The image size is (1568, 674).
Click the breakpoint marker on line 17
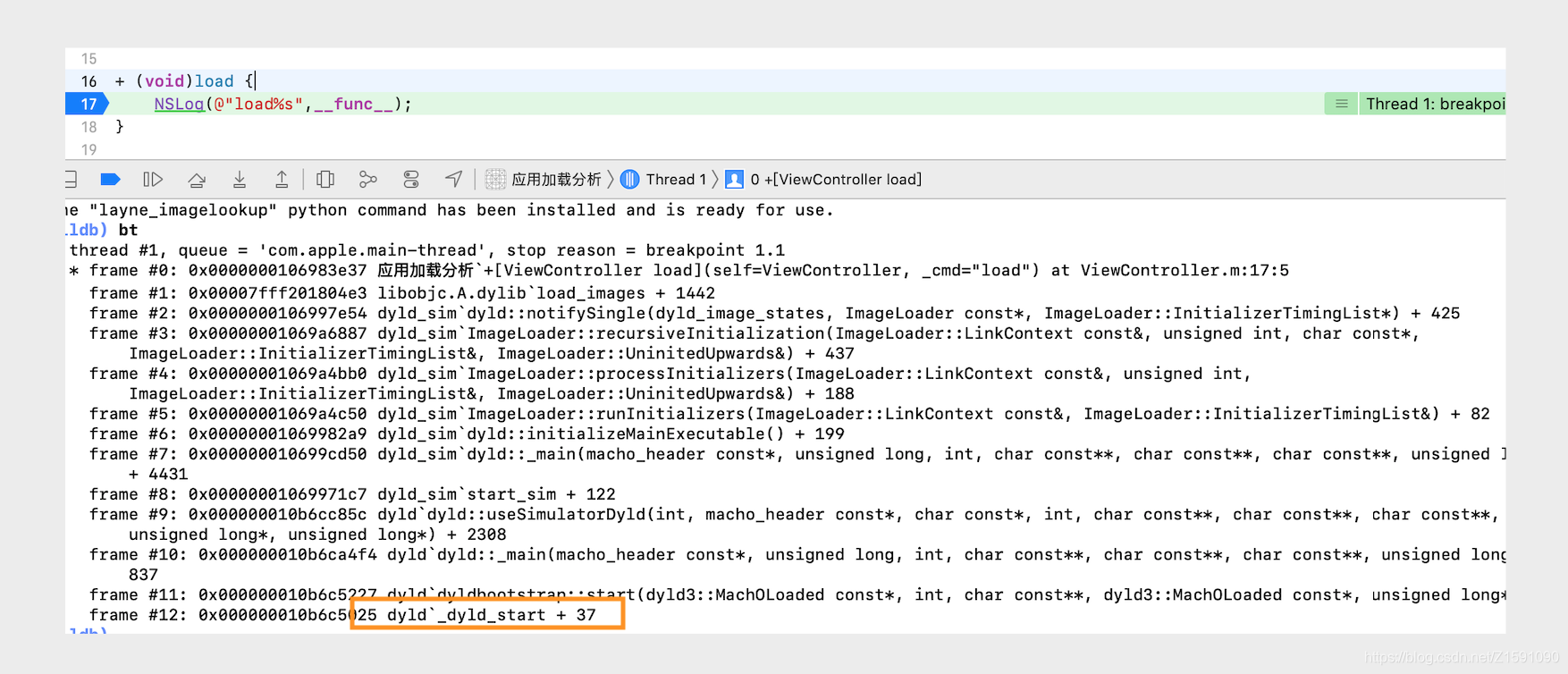(x=87, y=104)
